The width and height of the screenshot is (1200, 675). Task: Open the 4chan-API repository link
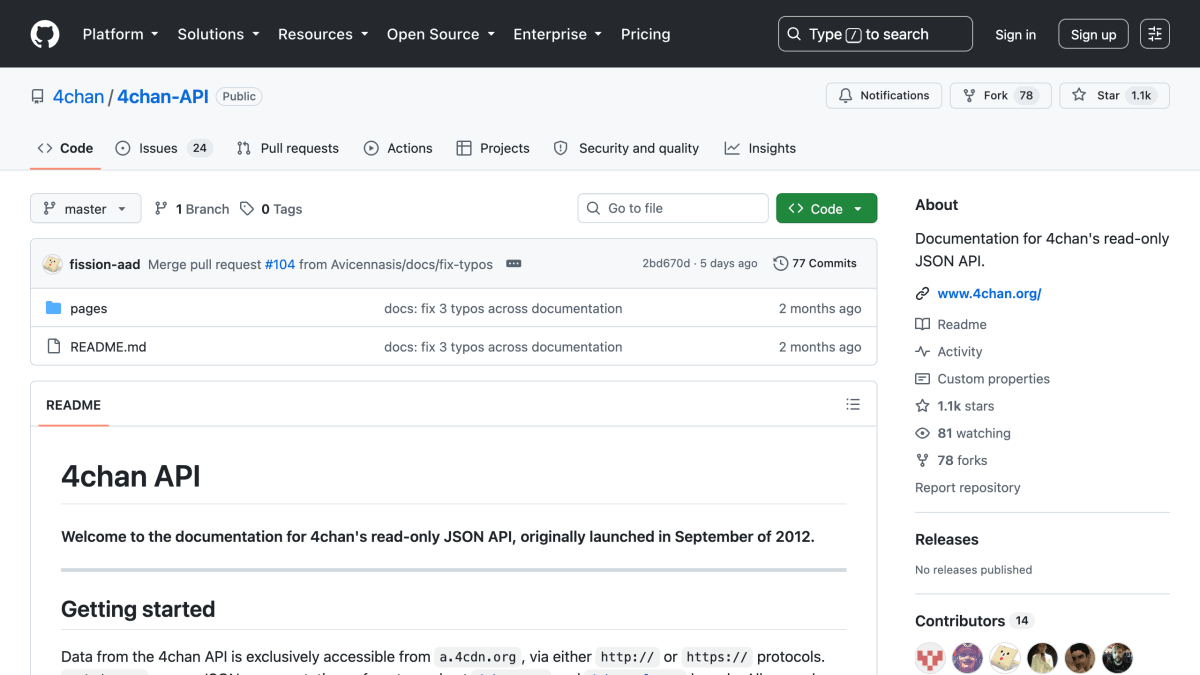[x=163, y=97]
